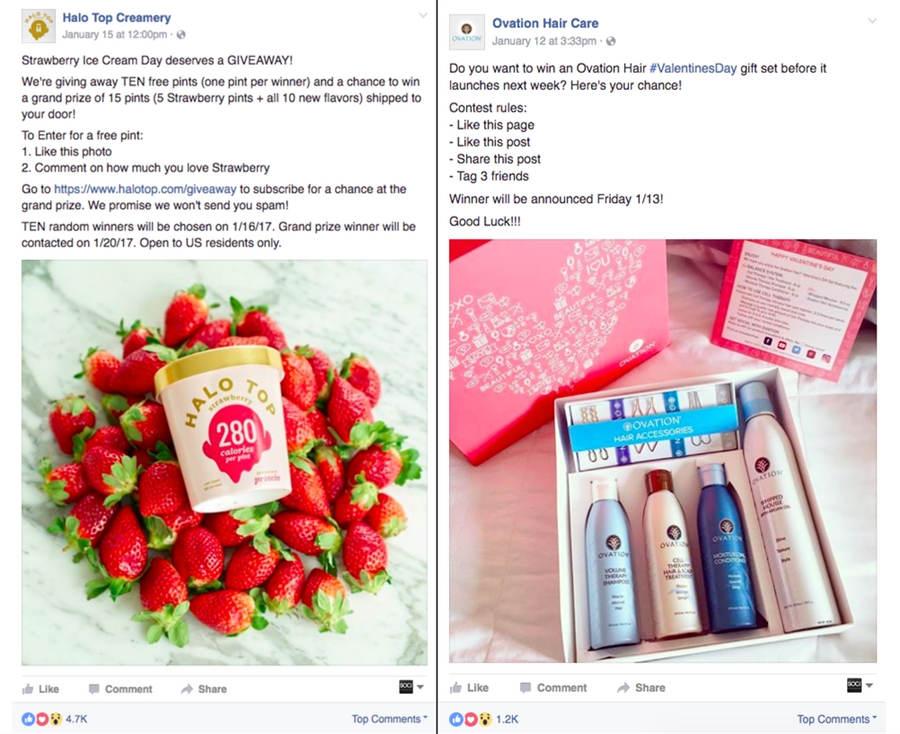Open Ovation post options chevron
The width and height of the screenshot is (900, 734).
872,21
